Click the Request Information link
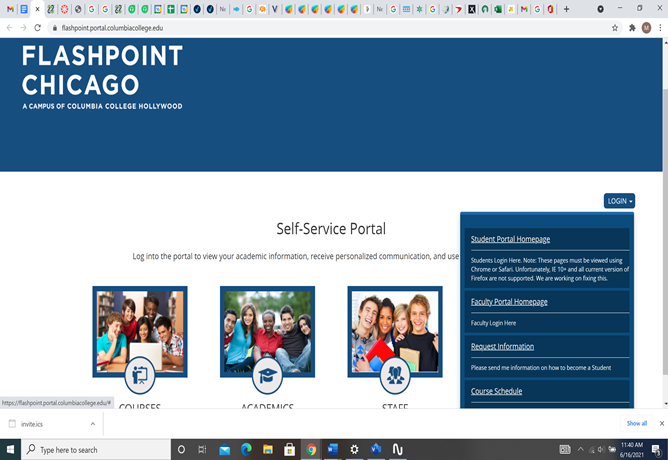The height and width of the screenshot is (460, 668). click(x=502, y=347)
